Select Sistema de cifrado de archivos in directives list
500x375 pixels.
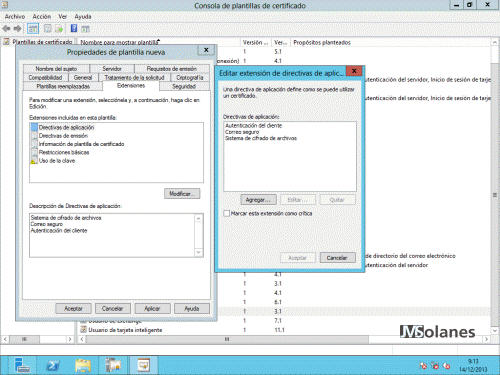coord(261,138)
